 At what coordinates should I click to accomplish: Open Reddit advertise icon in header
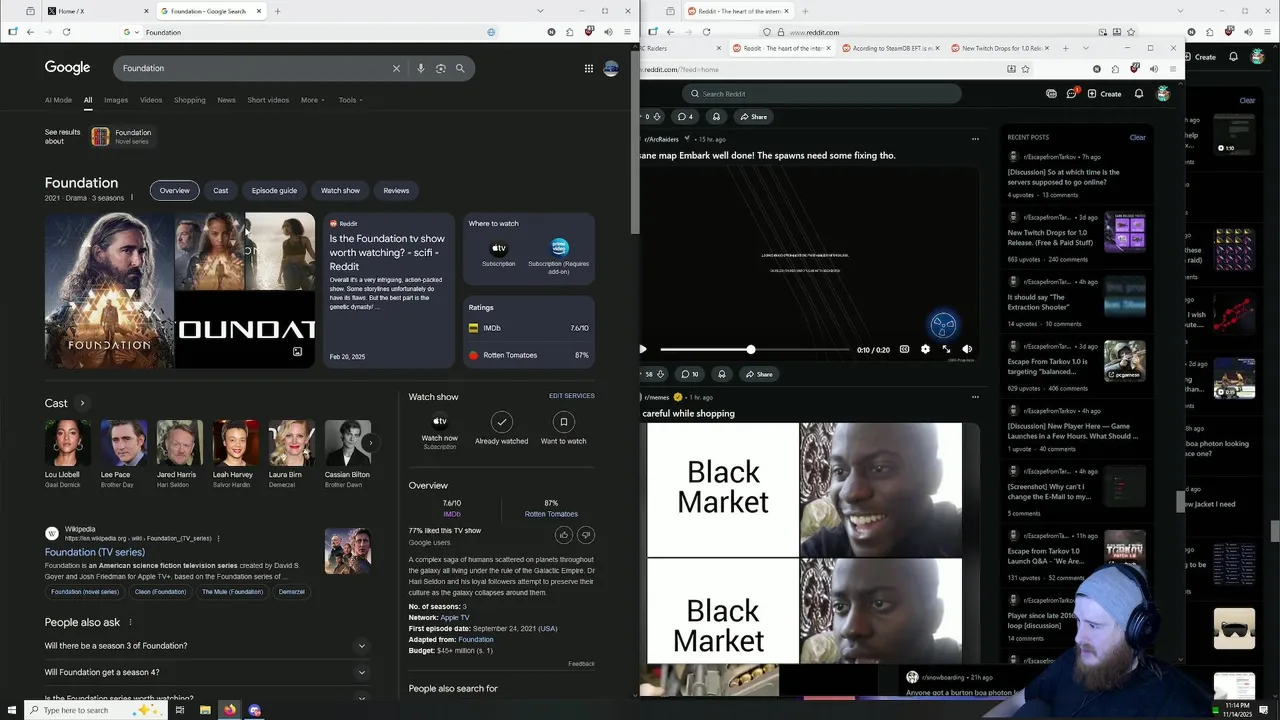click(x=1051, y=93)
